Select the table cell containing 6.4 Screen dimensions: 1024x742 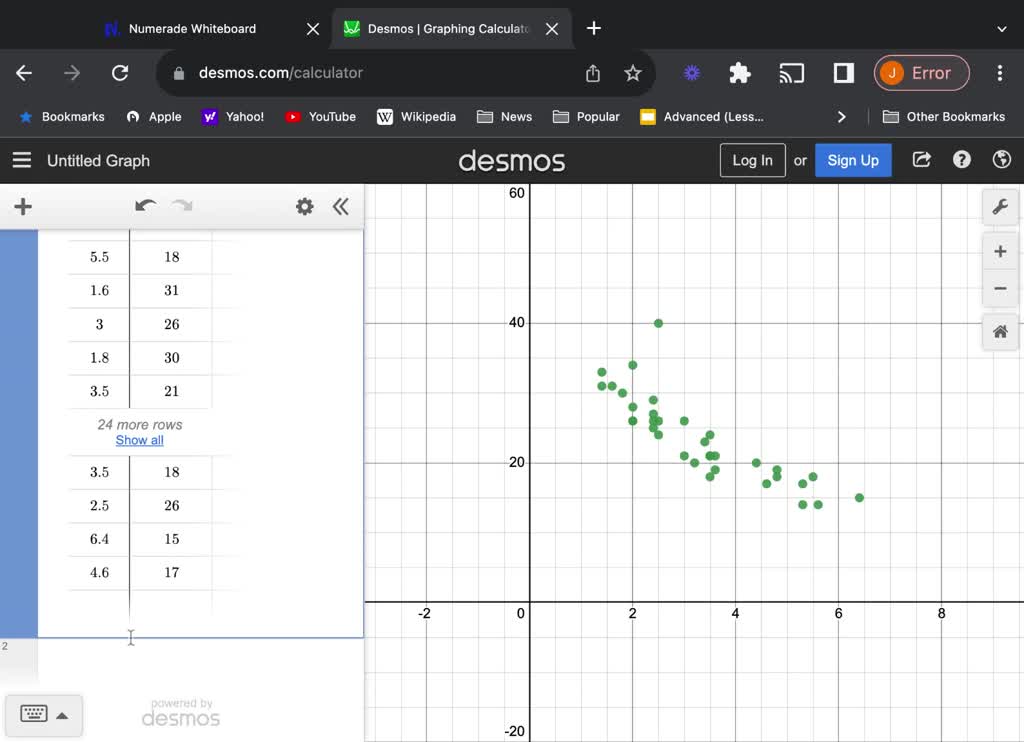click(99, 539)
